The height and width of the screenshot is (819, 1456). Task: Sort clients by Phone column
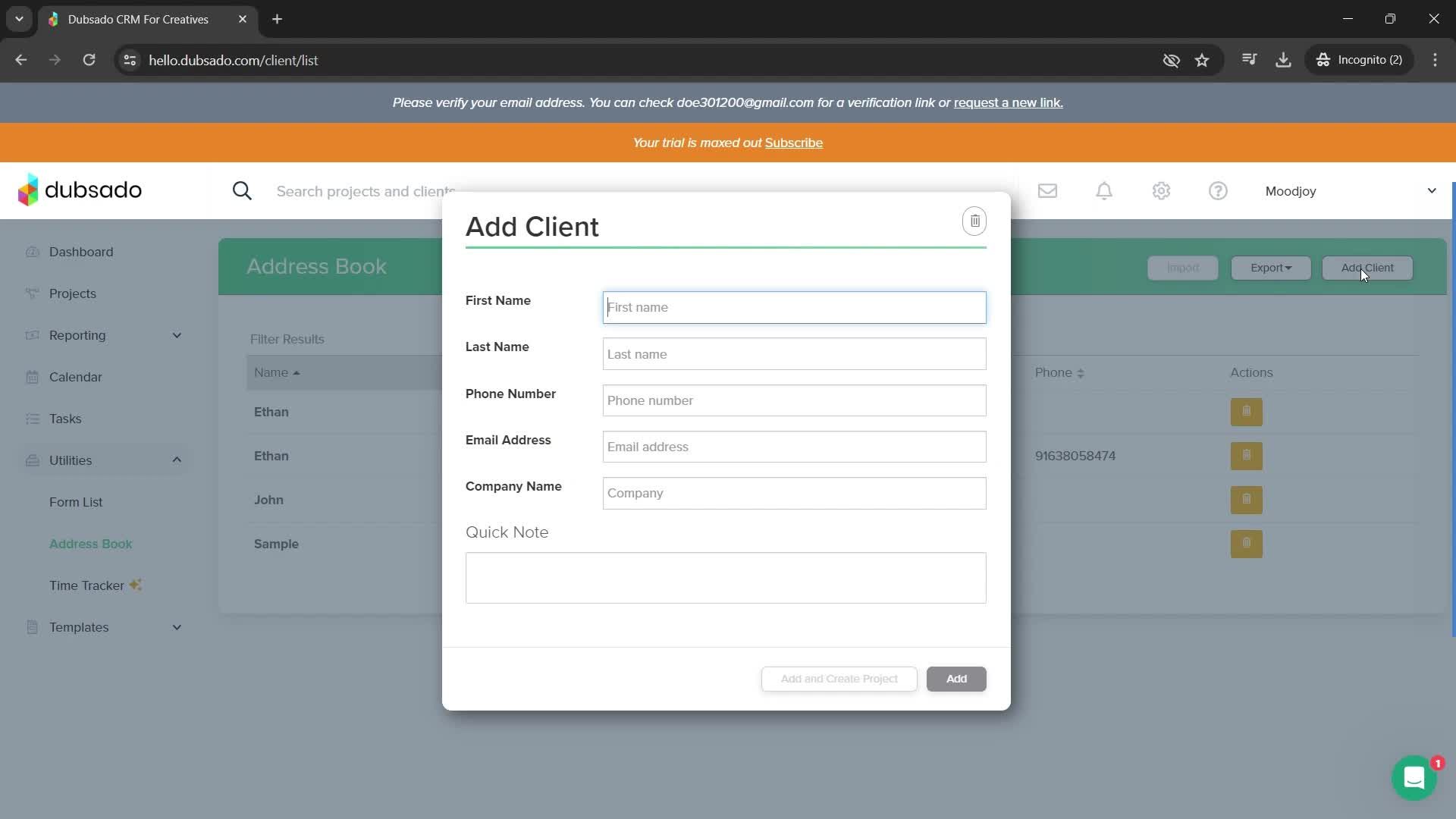1059,372
